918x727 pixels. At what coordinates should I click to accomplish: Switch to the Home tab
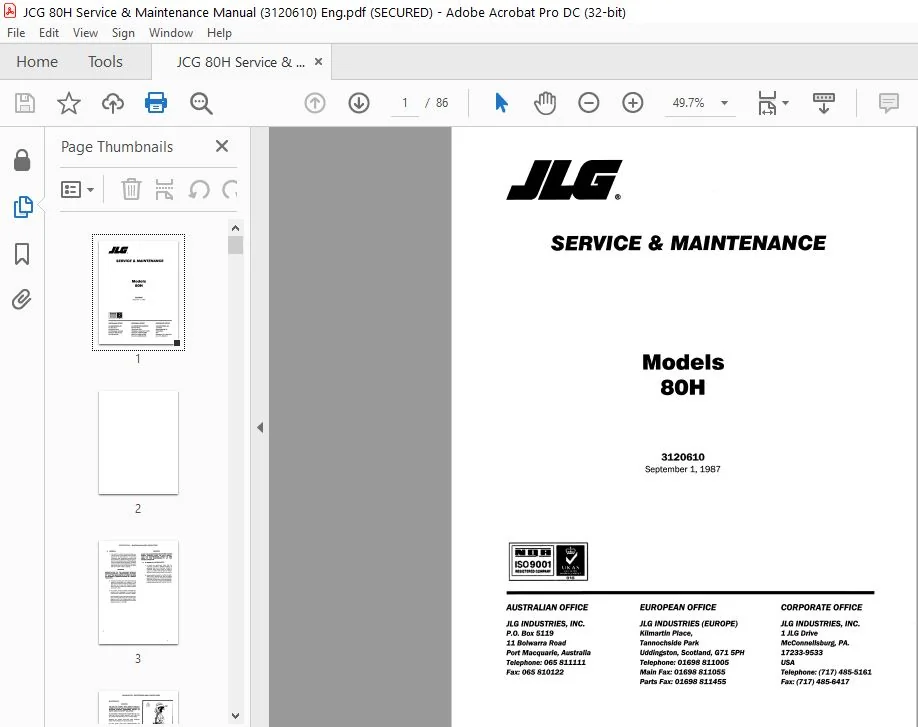[37, 61]
